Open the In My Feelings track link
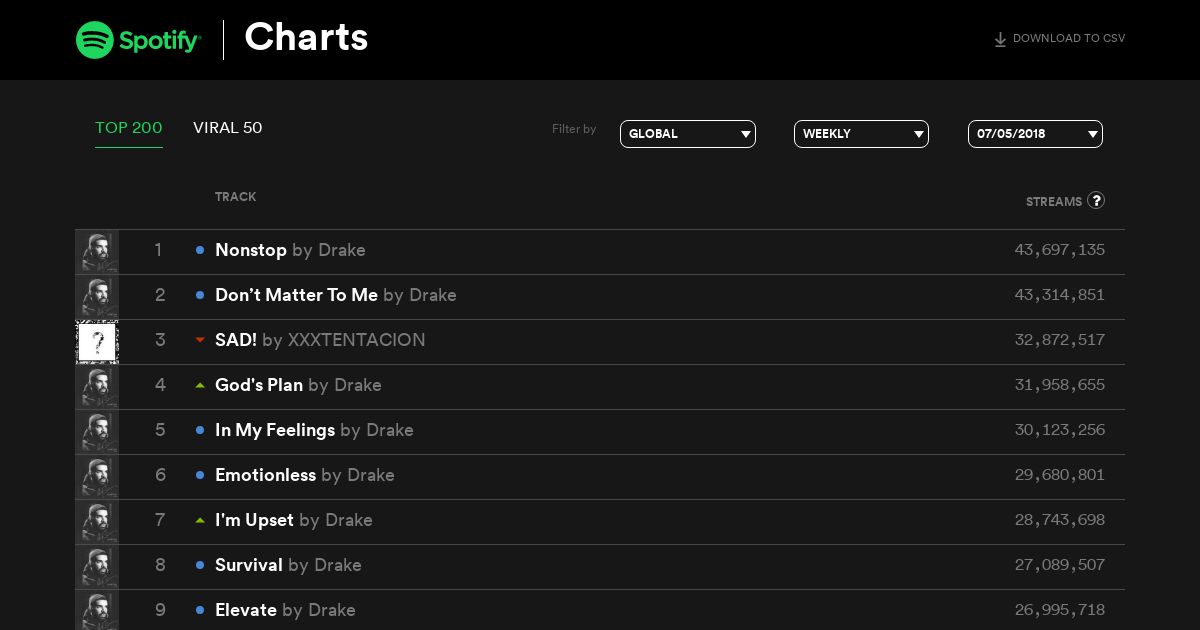 click(275, 430)
